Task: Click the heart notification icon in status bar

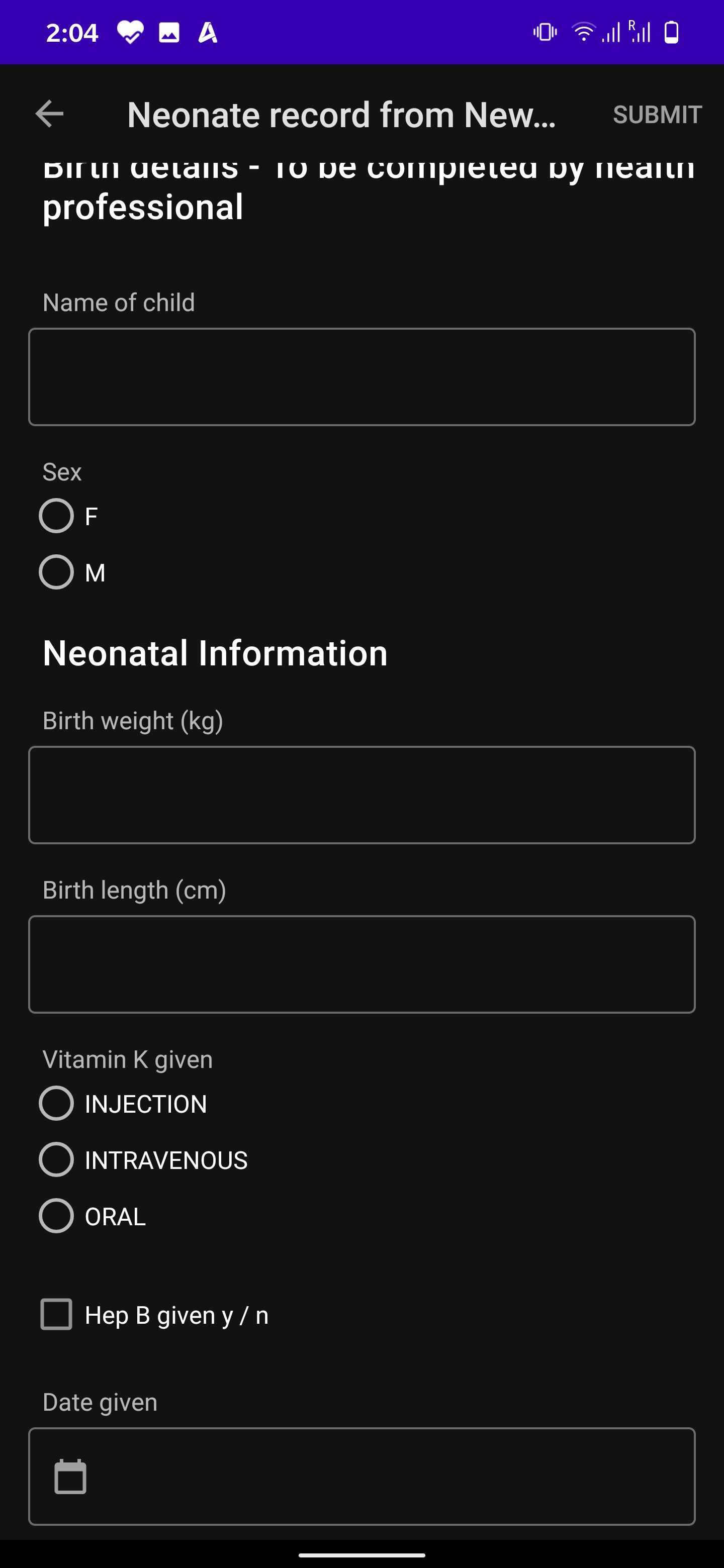Action: click(130, 32)
